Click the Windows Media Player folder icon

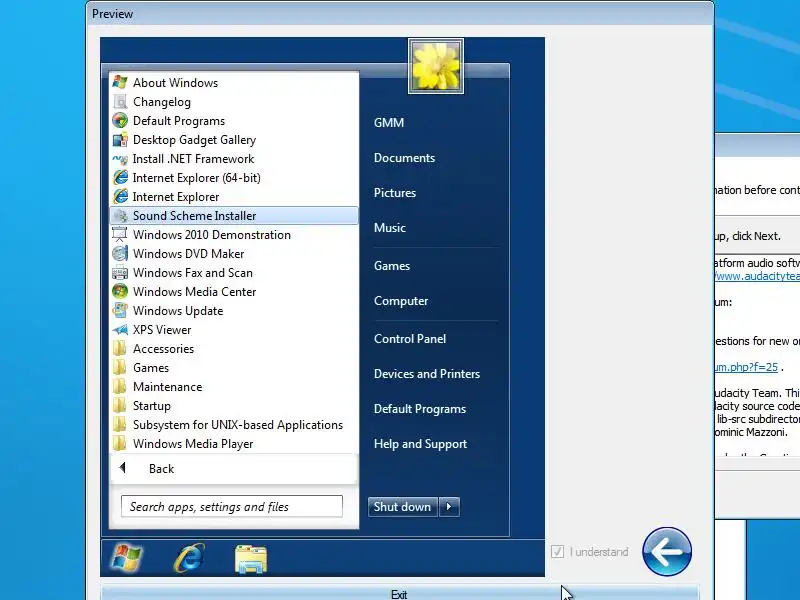coord(120,443)
